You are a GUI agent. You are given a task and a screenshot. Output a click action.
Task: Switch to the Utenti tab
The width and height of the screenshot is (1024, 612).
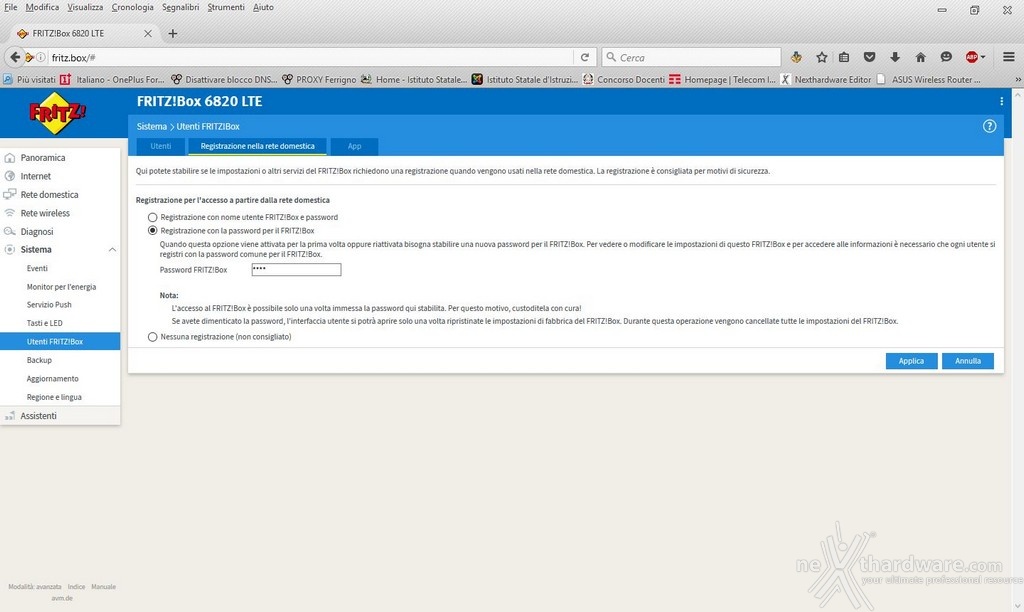tap(161, 146)
